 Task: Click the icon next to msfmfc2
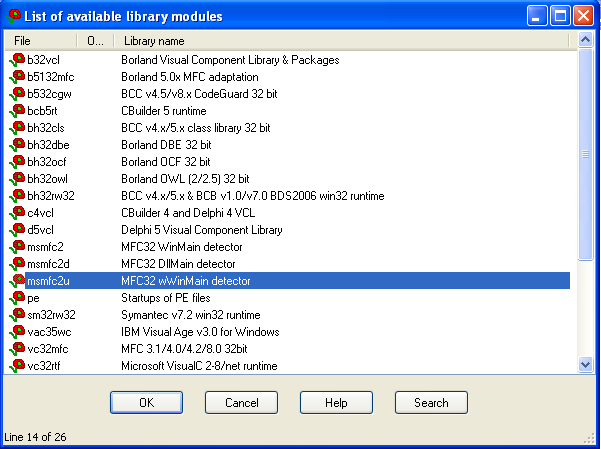tap(17, 247)
